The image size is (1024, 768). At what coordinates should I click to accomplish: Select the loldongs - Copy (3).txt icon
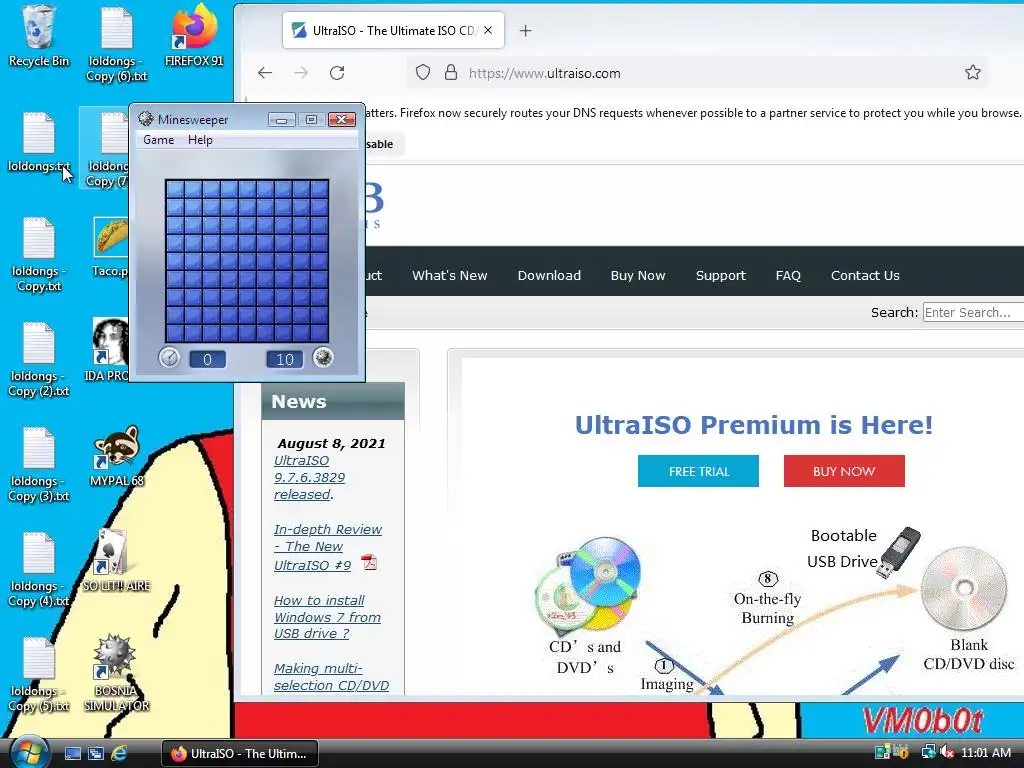pyautogui.click(x=39, y=464)
